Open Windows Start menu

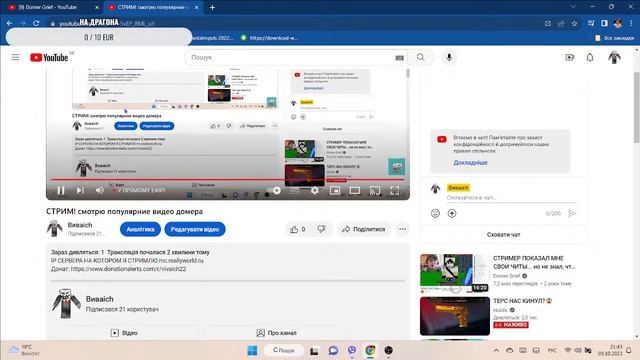click(252, 351)
